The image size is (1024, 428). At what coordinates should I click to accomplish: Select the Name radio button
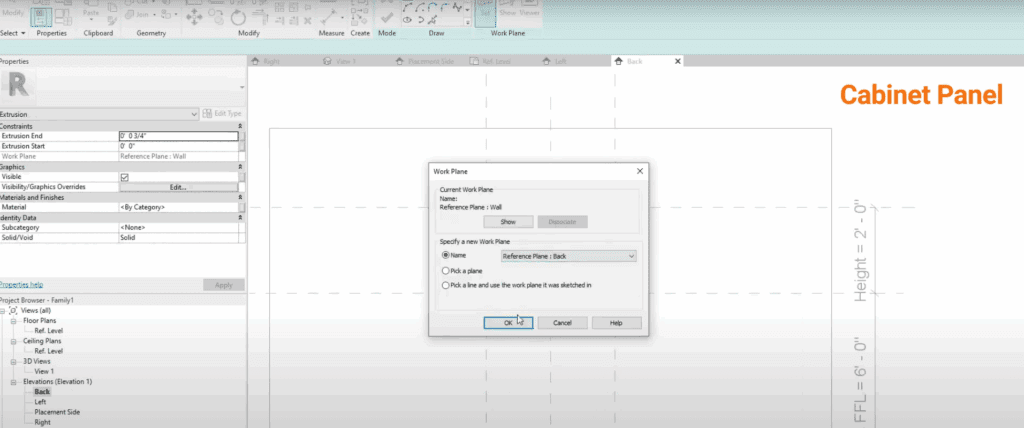(445, 257)
